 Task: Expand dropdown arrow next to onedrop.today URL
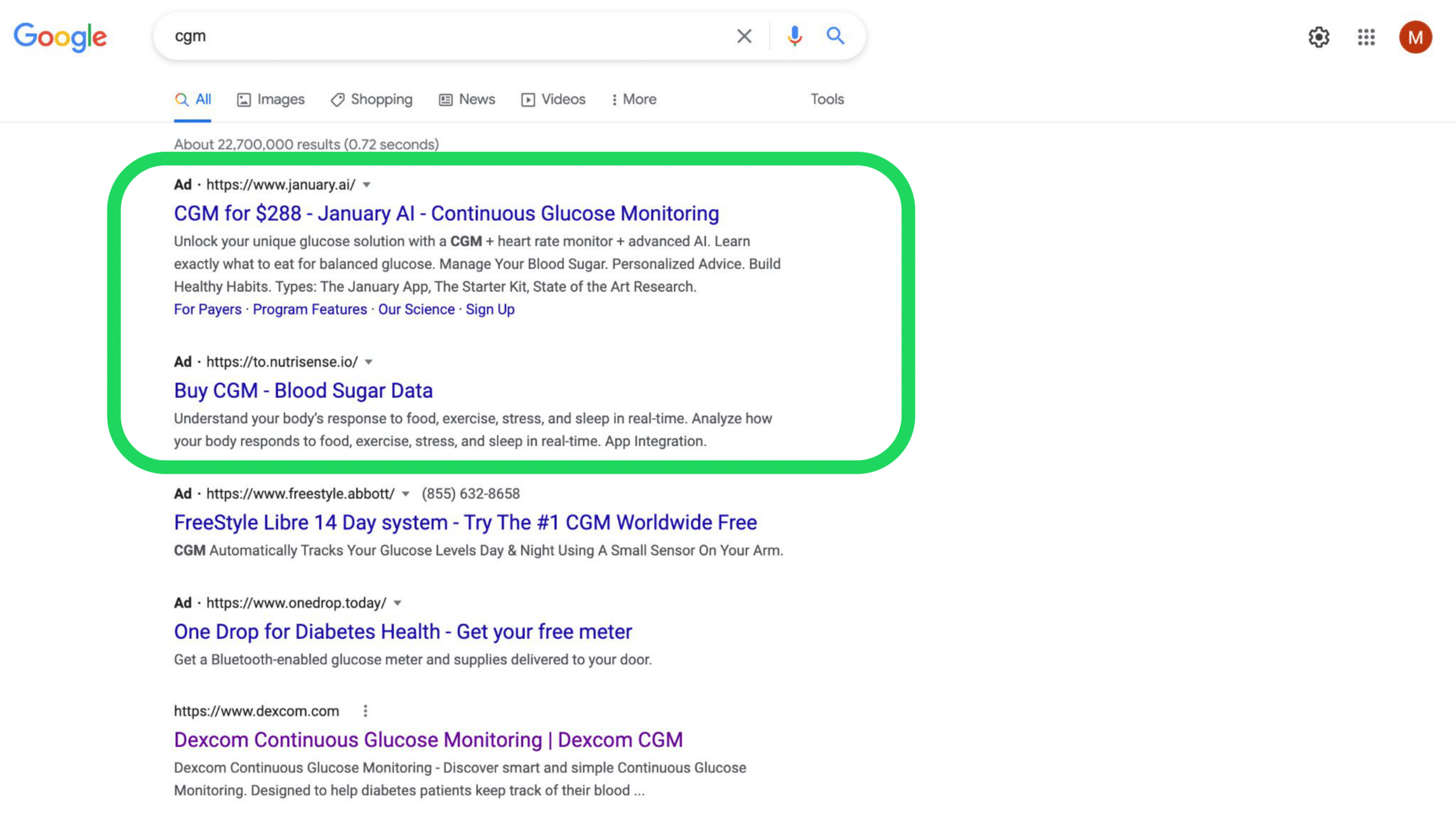click(398, 603)
